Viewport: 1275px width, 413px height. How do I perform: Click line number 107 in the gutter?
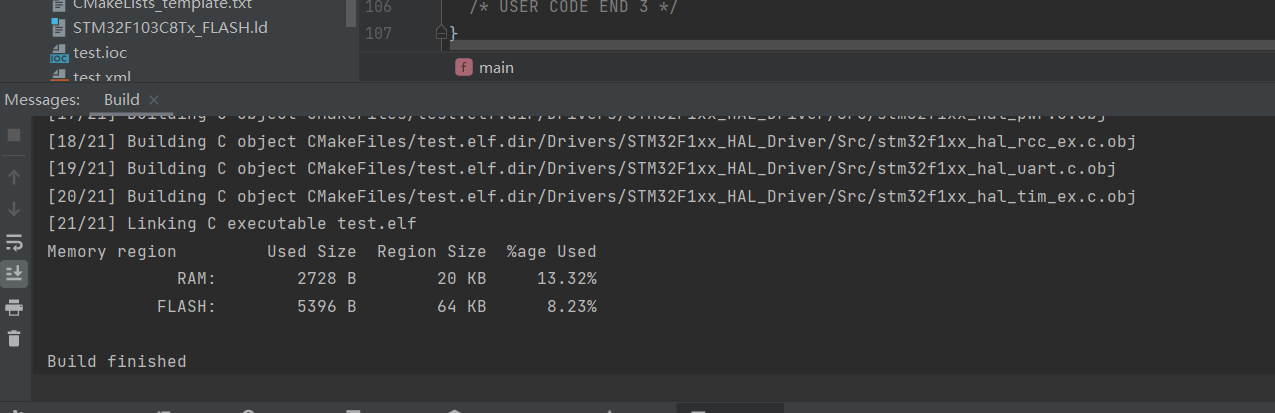click(379, 33)
